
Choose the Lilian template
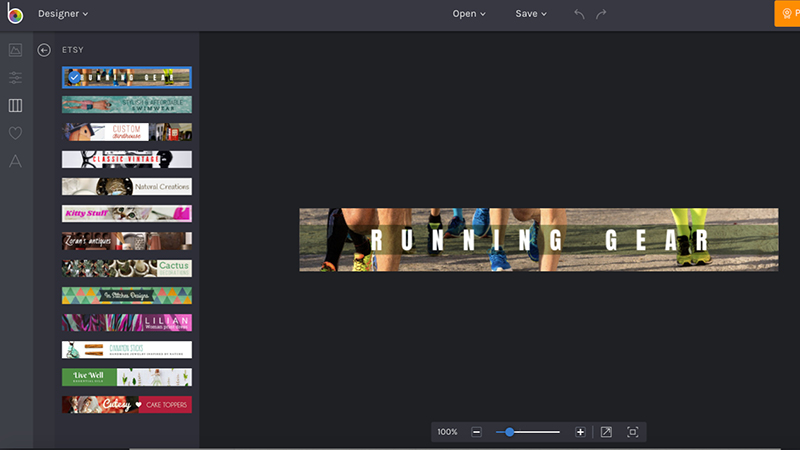pyautogui.click(x=127, y=322)
